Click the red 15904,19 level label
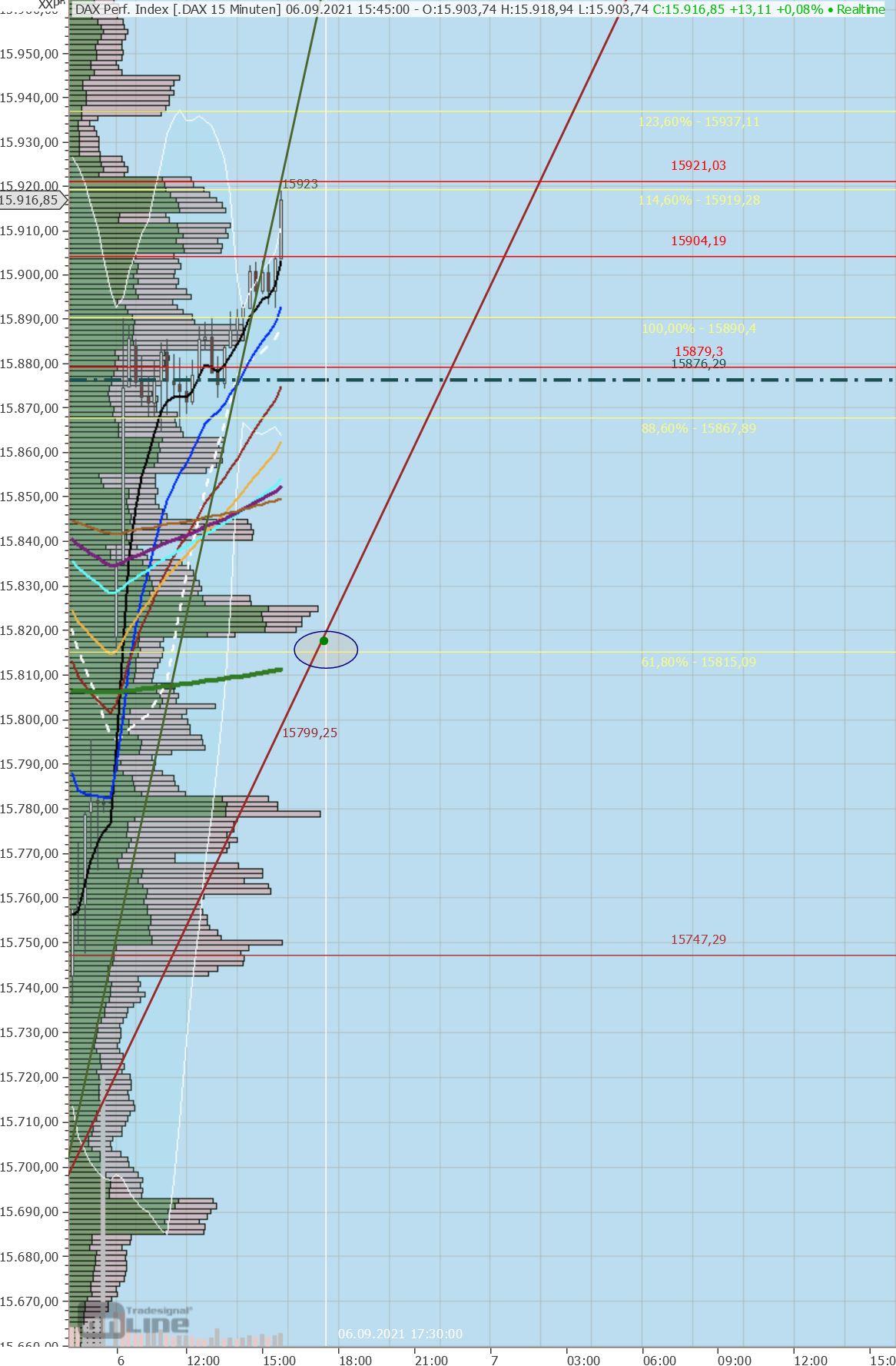Viewport: 896px width, 1366px height. point(698,241)
